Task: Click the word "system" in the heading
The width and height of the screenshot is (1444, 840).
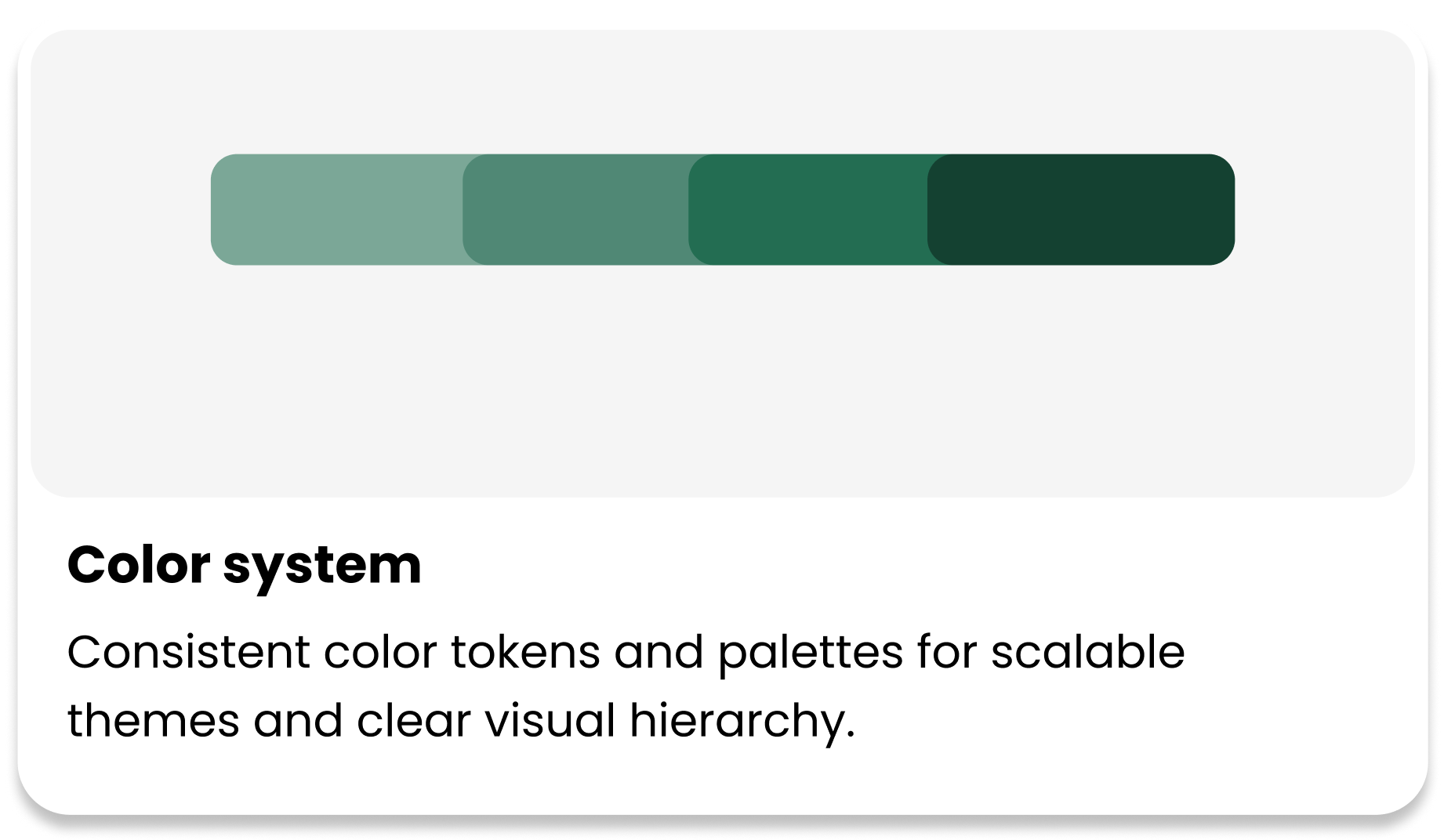Action: point(322,567)
